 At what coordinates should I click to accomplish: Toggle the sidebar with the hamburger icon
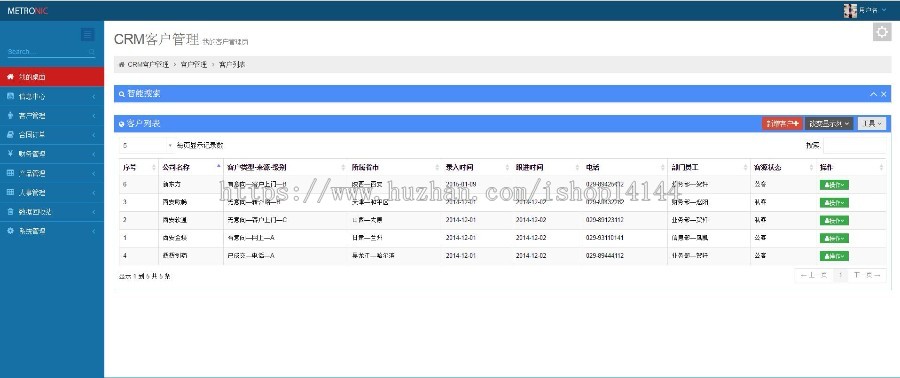[x=88, y=34]
